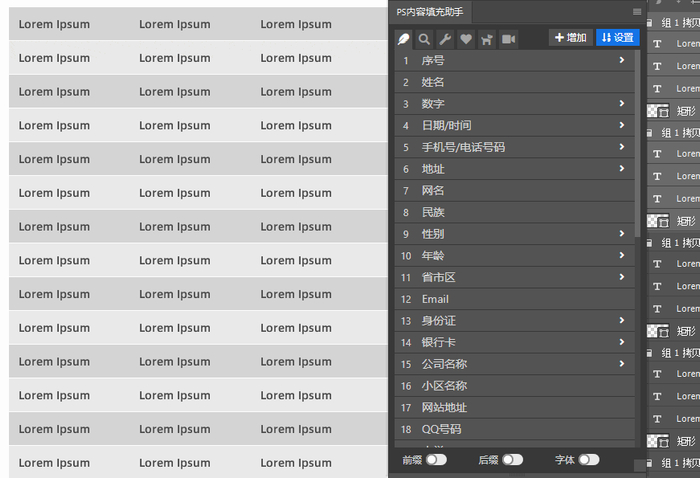This screenshot has height=478, width=700.
Task: Select the feather icon in the plugin toolbar
Action: click(x=404, y=39)
